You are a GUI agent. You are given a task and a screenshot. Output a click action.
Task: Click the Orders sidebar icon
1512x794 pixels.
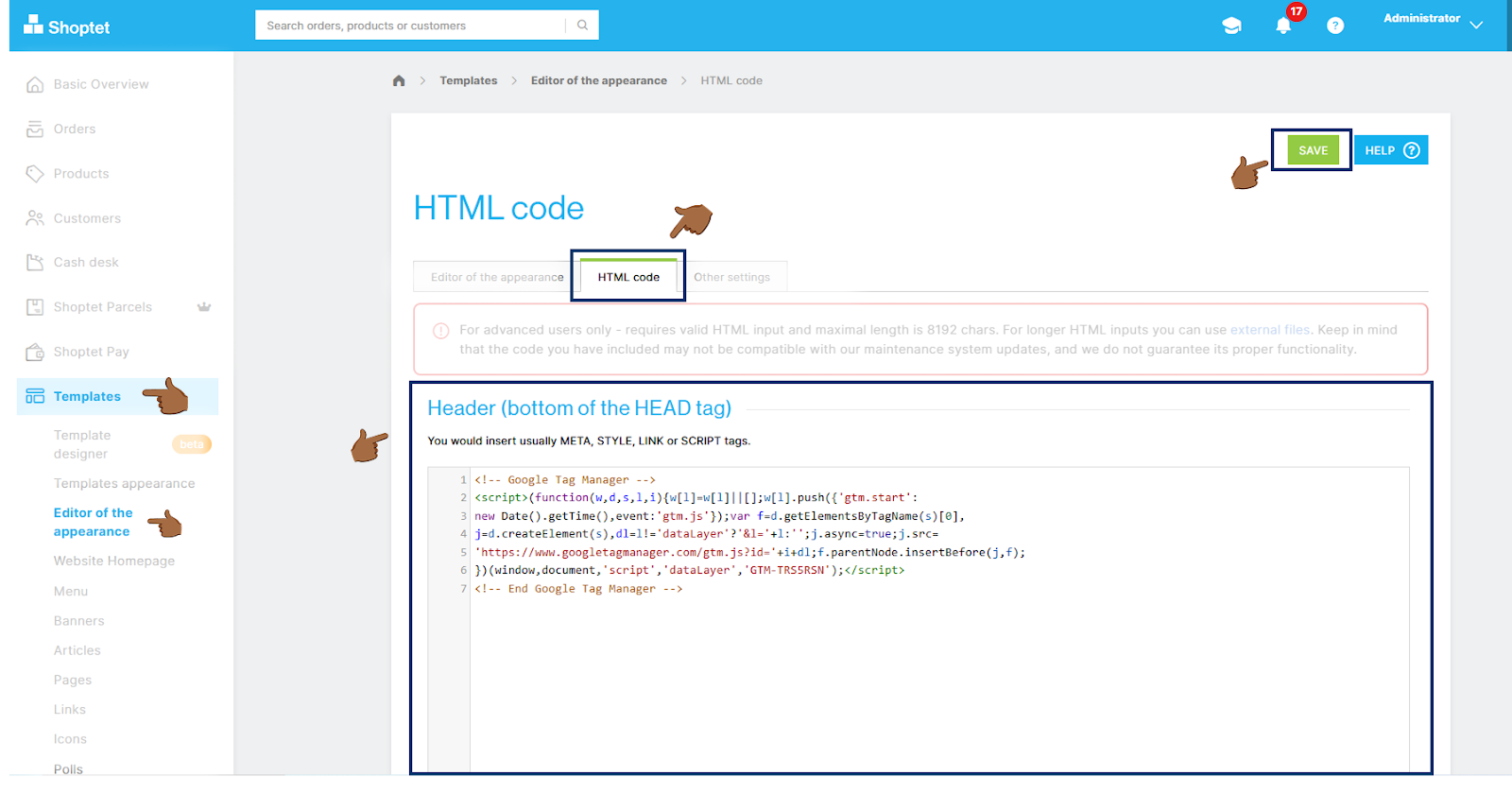(x=35, y=129)
